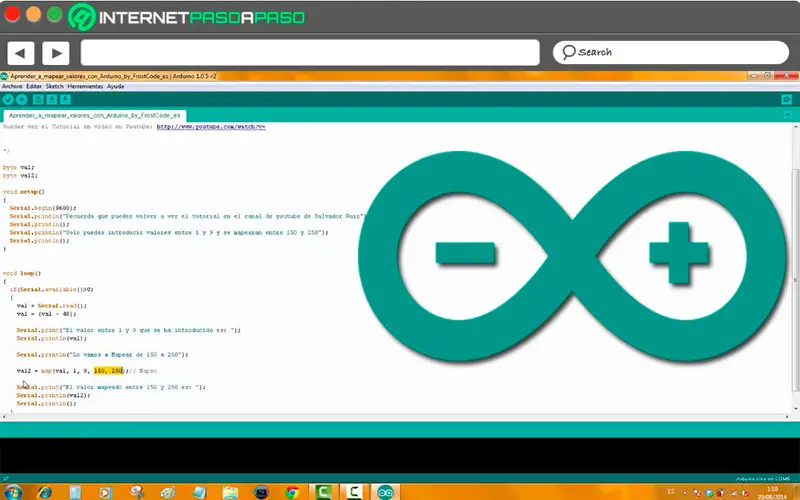Image resolution: width=800 pixels, height=500 pixels.
Task: Open the Herramientas menu
Action: (85, 86)
